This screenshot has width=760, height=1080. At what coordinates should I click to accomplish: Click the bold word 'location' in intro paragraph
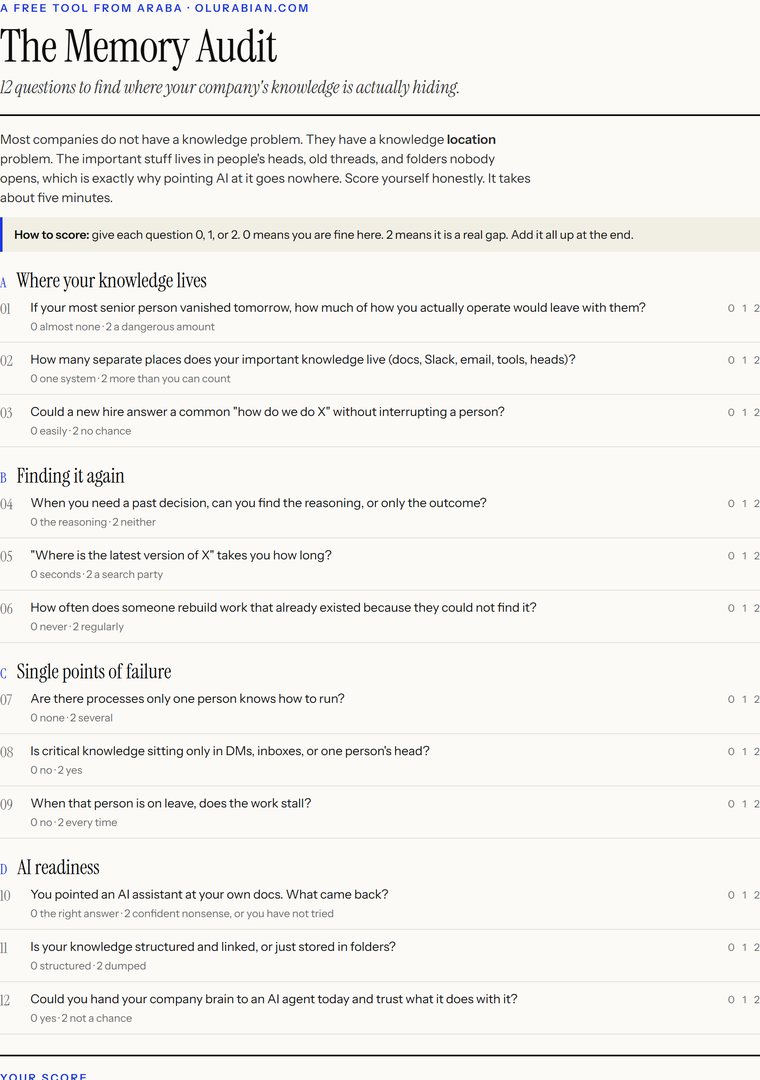pos(471,139)
